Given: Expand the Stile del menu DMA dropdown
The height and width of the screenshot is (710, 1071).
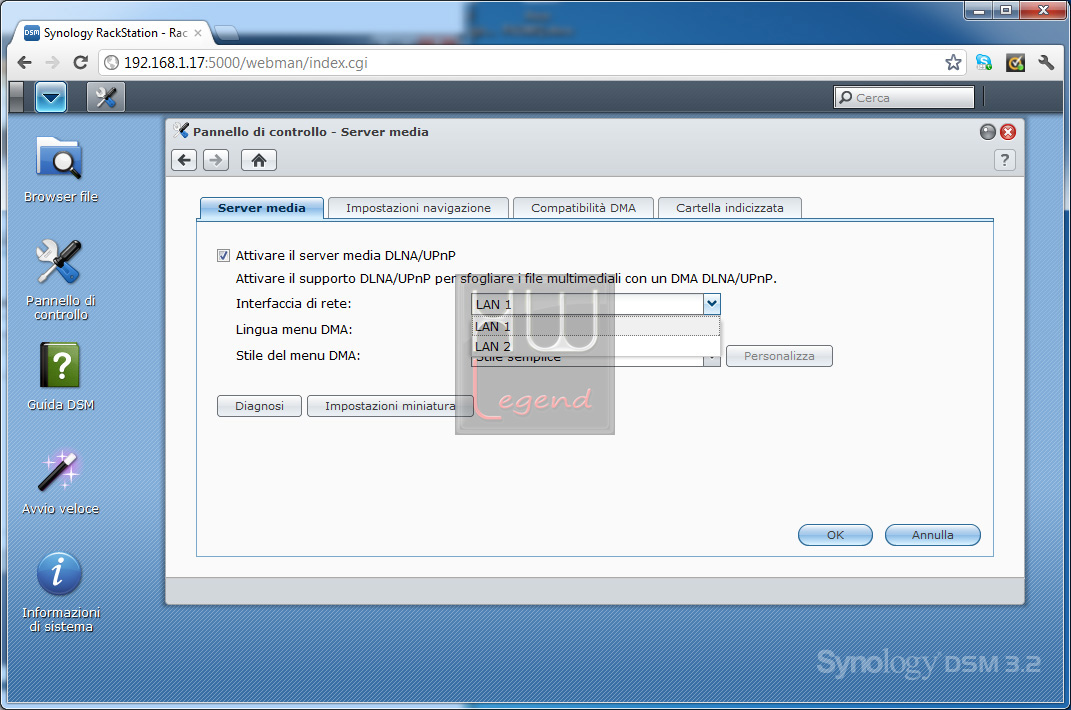Looking at the screenshot, I should 712,359.
